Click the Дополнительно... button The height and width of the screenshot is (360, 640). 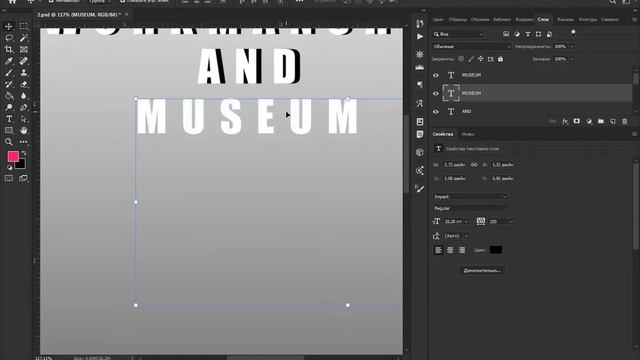click(482, 271)
